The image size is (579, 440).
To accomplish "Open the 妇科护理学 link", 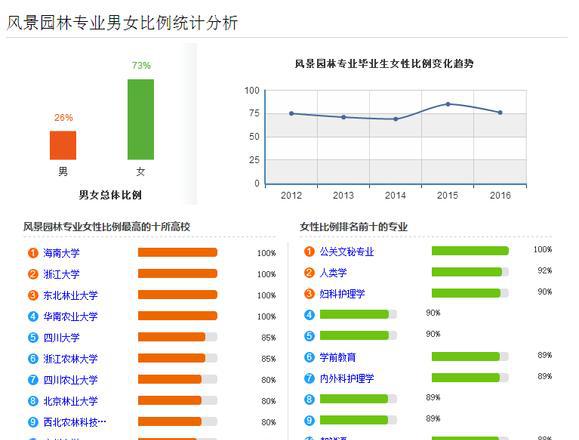I will (342, 294).
